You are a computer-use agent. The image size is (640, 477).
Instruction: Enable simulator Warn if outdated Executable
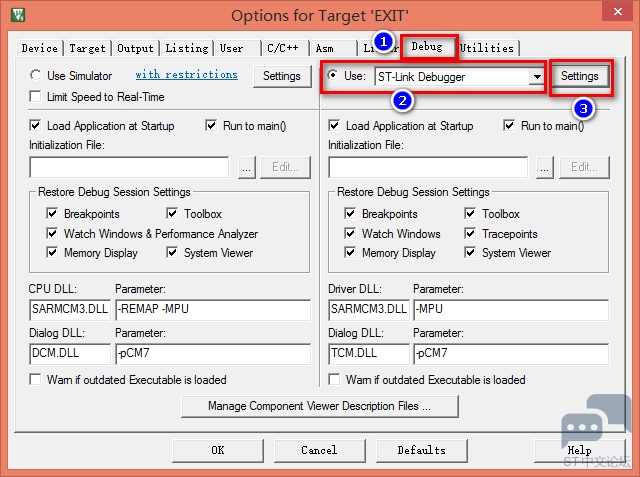click(x=36, y=379)
